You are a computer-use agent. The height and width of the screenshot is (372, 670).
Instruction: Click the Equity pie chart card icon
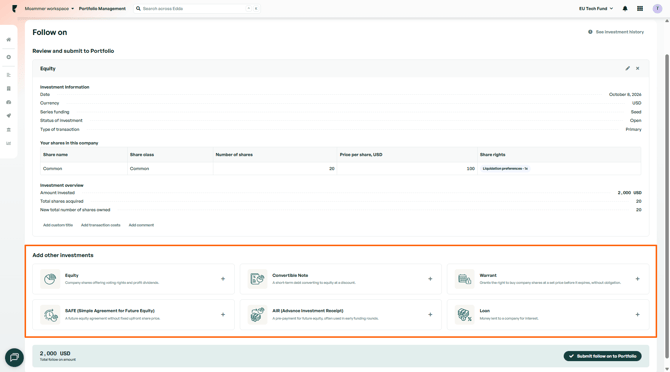(50, 279)
